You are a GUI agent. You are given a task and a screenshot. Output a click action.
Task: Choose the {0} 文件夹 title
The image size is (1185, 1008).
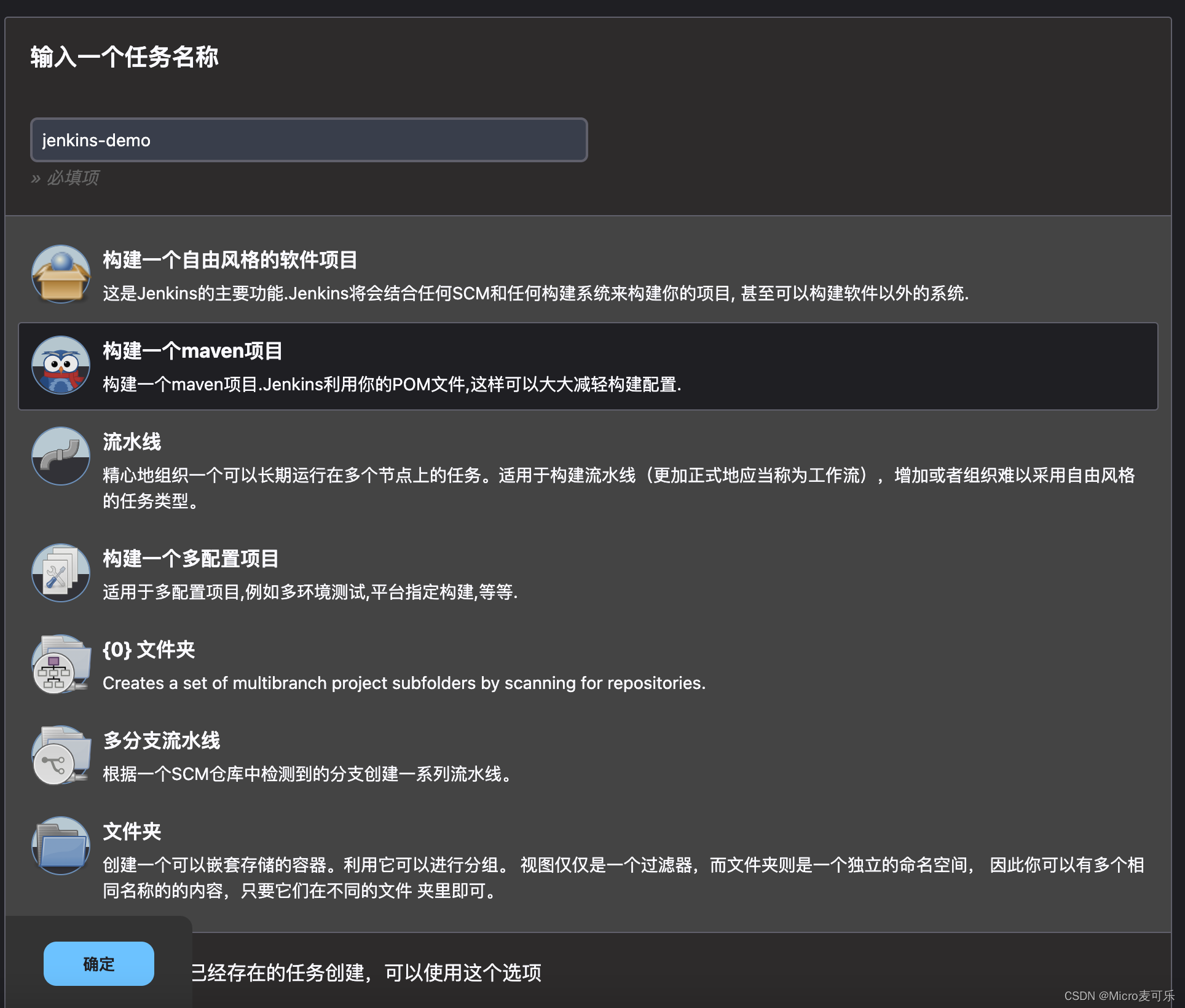149,650
